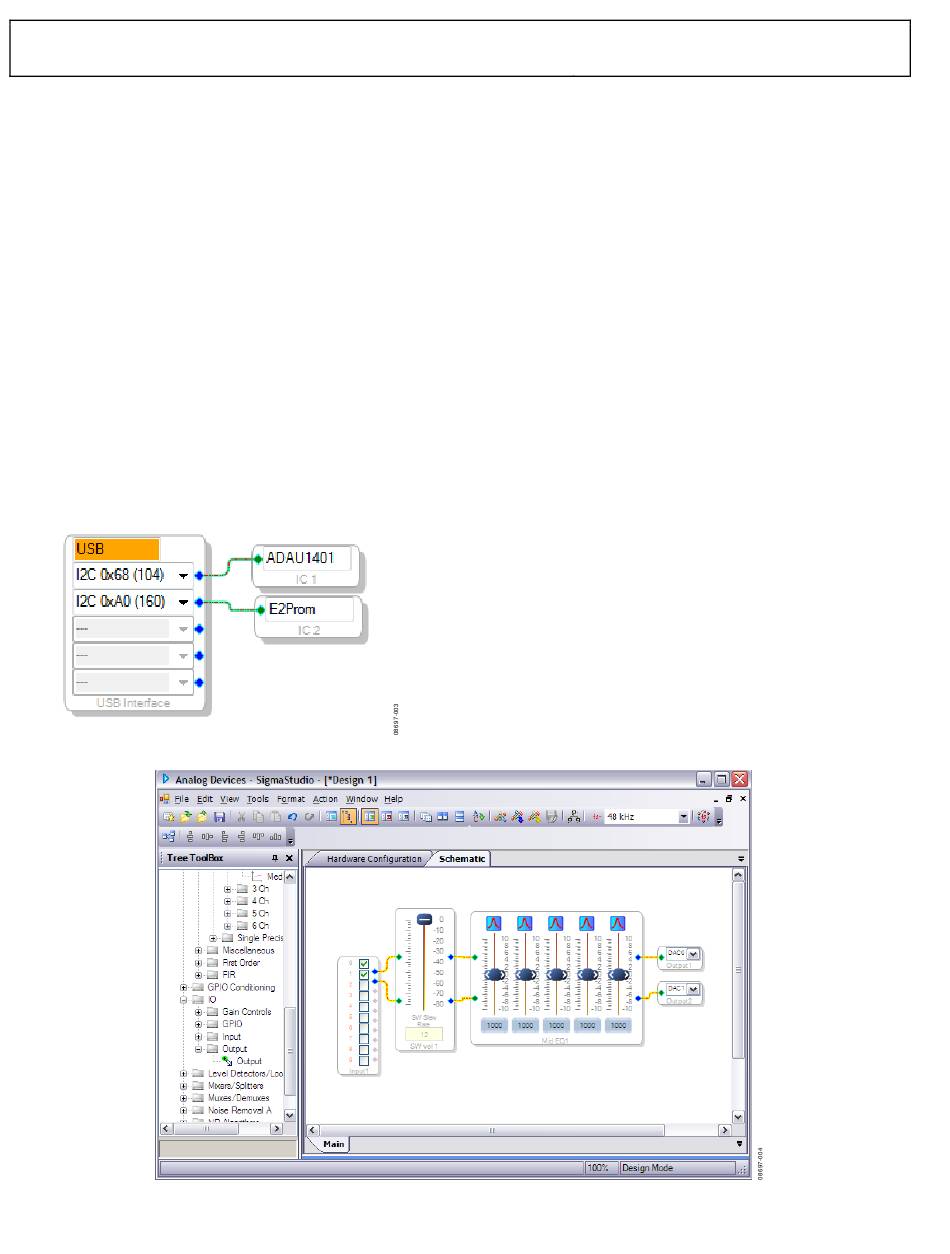Click the Undo arrow icon

(x=292, y=817)
